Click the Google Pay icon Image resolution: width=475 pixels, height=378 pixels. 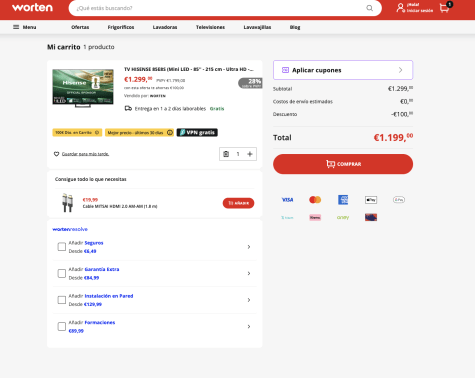(x=399, y=200)
